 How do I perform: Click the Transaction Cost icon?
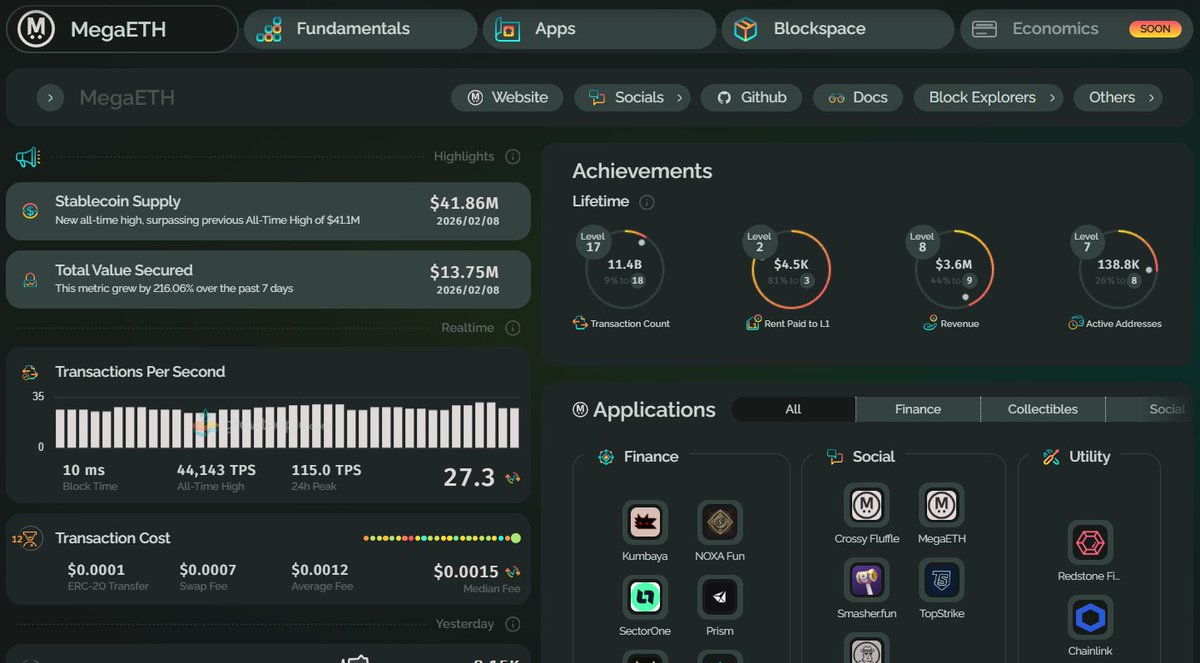pyautogui.click(x=28, y=538)
